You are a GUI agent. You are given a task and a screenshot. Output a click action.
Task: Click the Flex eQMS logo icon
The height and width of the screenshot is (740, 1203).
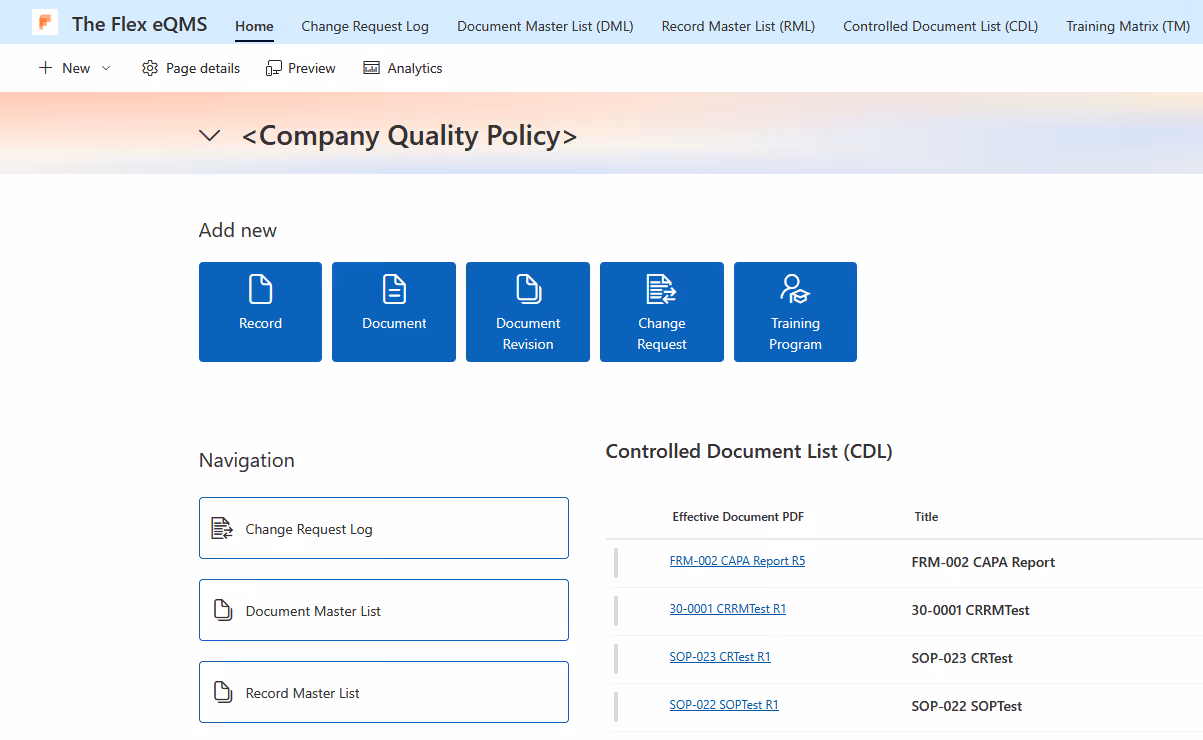coord(44,22)
